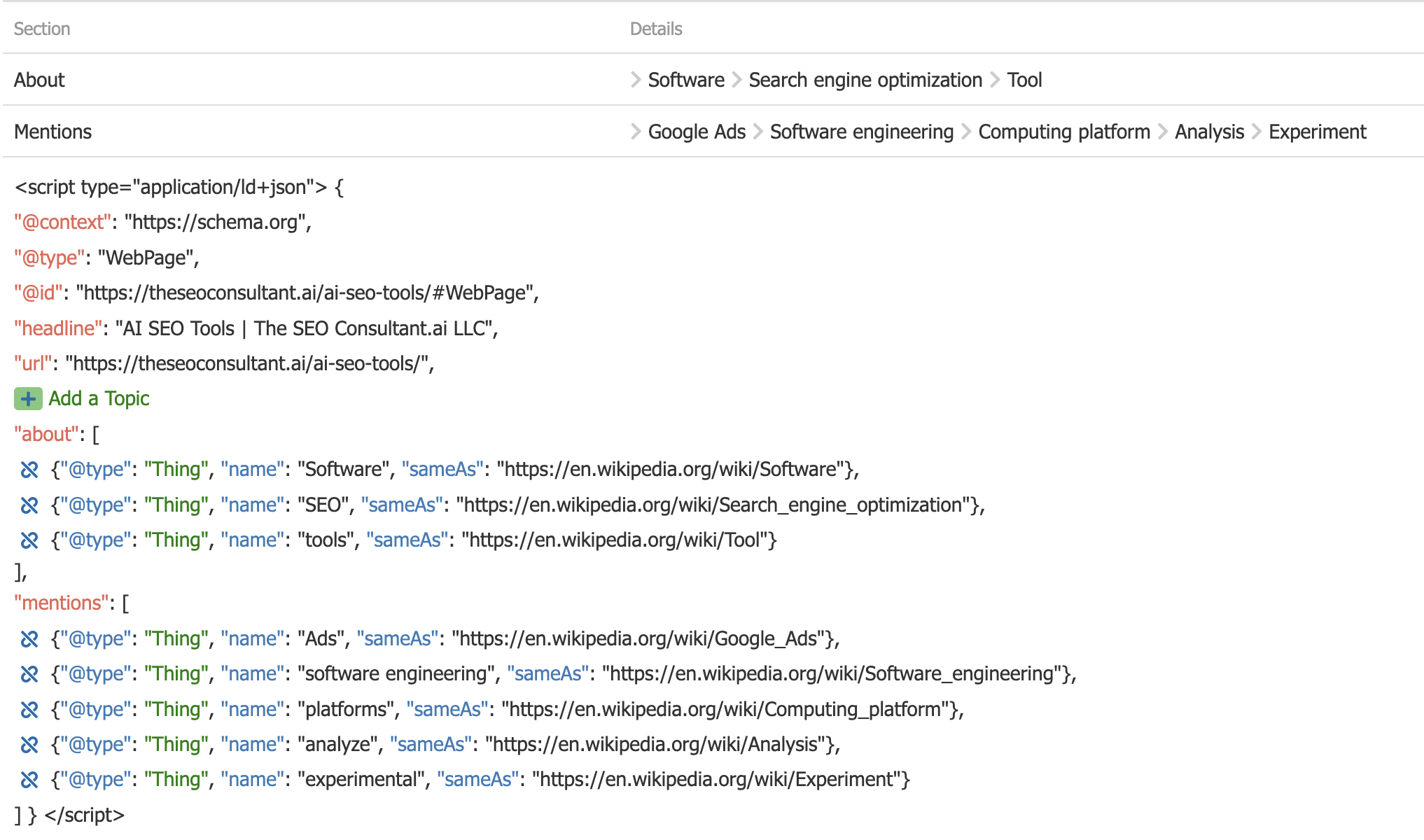Unlink the tools topic entry
The height and width of the screenshot is (840, 1424).
pos(28,540)
